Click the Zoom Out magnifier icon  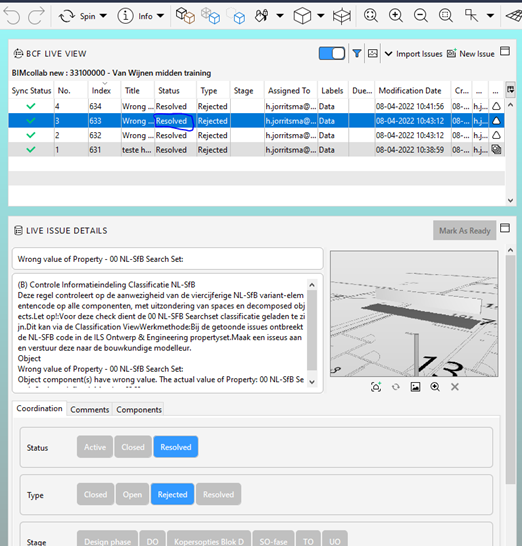coord(421,16)
